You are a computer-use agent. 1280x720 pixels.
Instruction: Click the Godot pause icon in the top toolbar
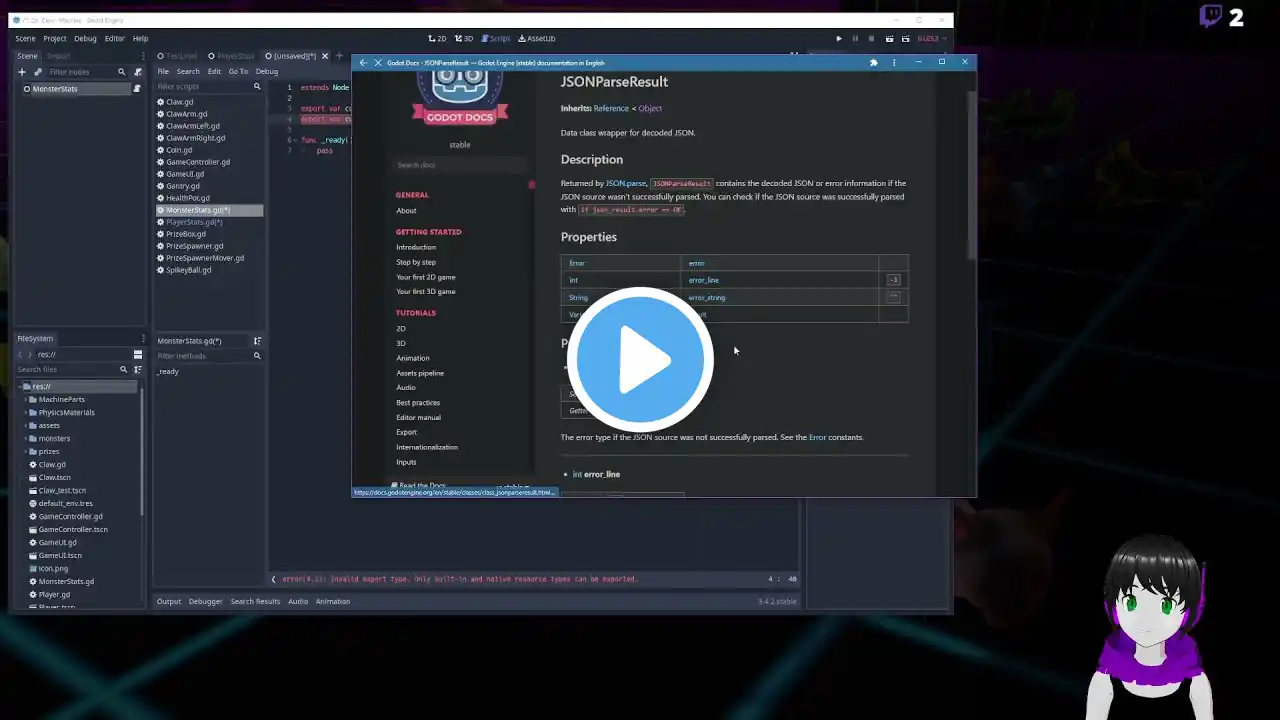click(x=855, y=38)
